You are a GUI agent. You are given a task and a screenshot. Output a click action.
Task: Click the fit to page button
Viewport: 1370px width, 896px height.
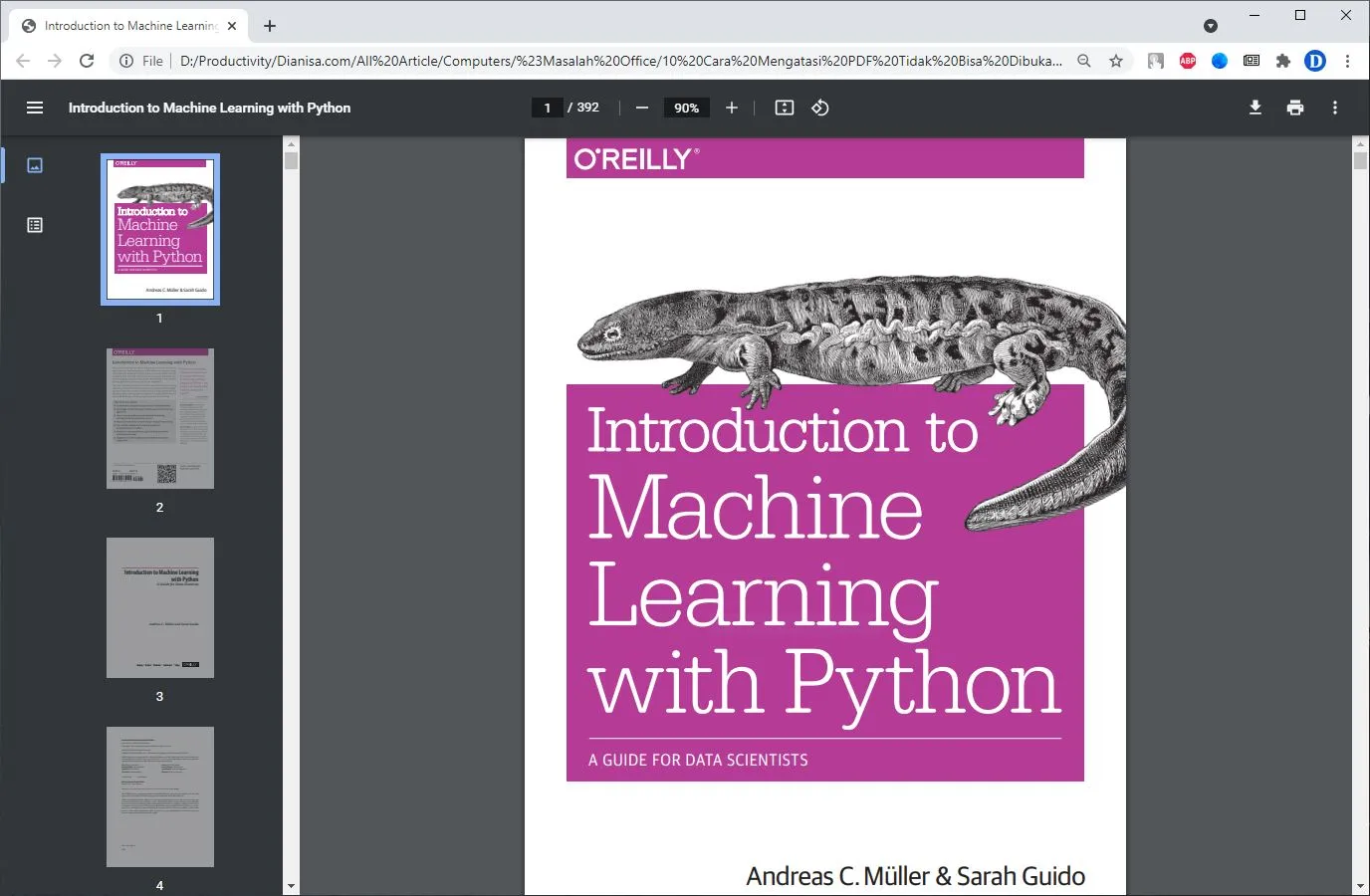[x=785, y=108]
